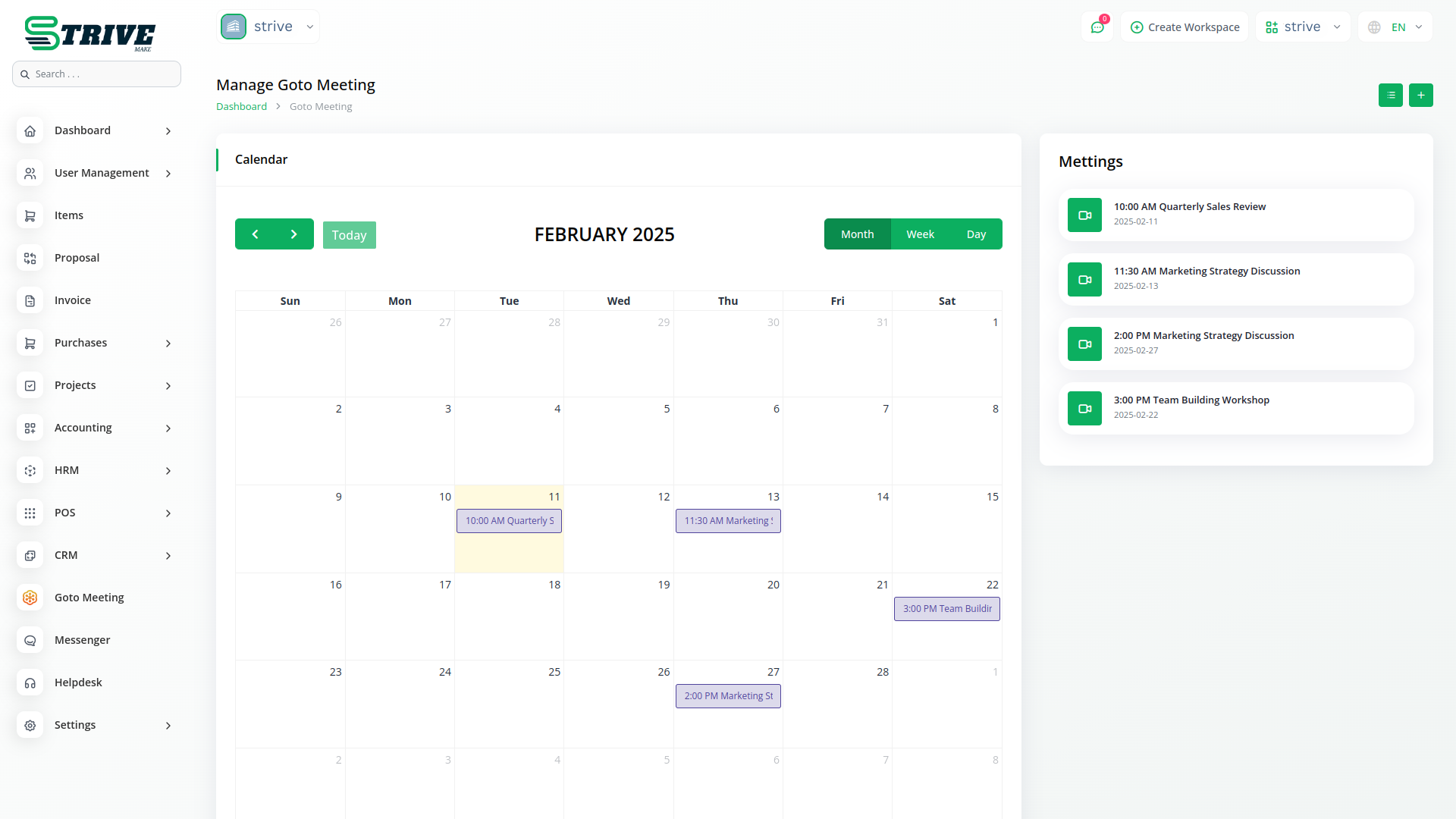Image resolution: width=1456 pixels, height=819 pixels.
Task: Click the Dashboard breadcrumb link
Action: pos(241,107)
